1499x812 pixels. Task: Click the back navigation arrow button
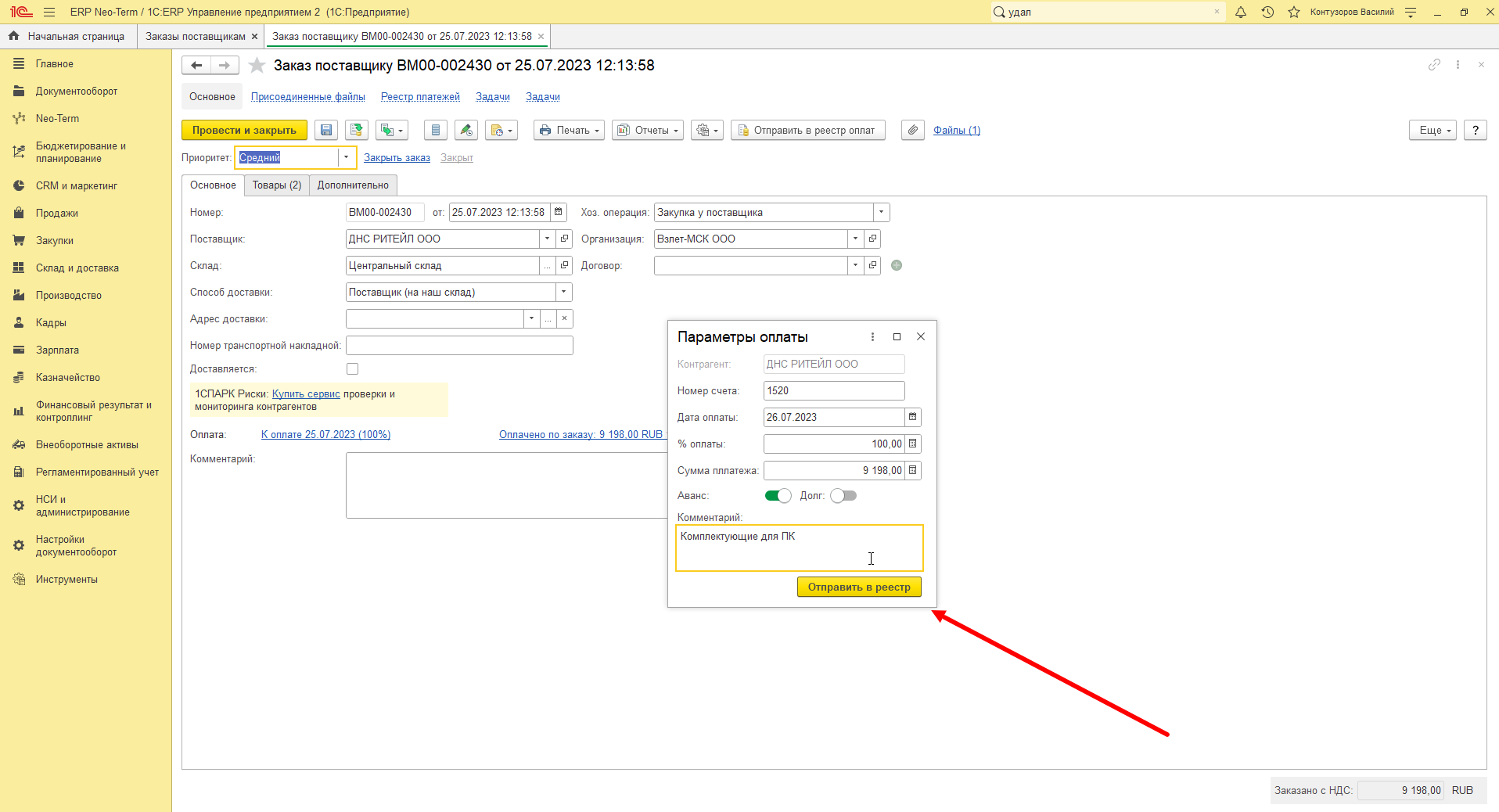tap(196, 66)
